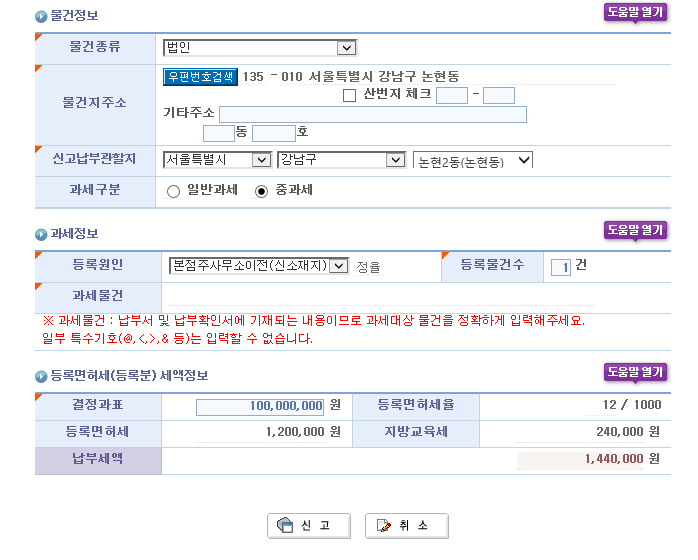Click the 신고 submit button
Screen dimensions: 698x560
click(x=307, y=526)
